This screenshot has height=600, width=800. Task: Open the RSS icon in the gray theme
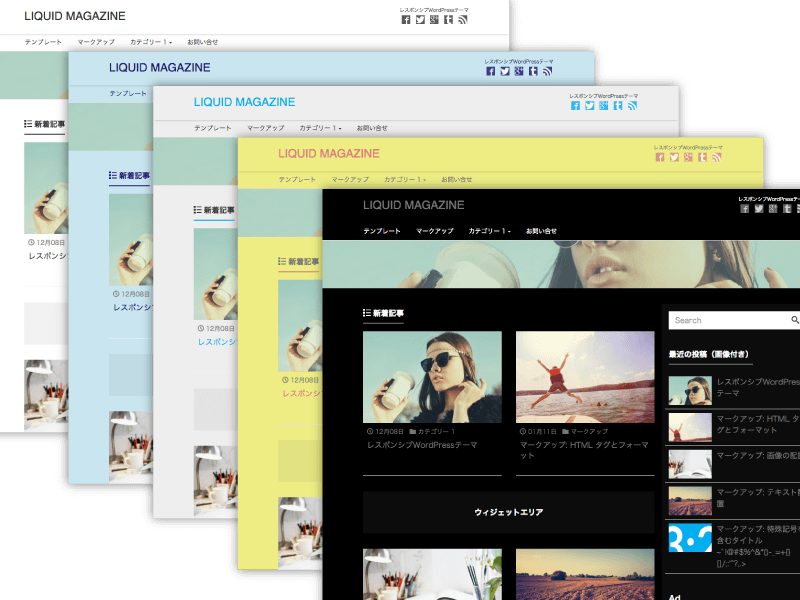pyautogui.click(x=632, y=106)
